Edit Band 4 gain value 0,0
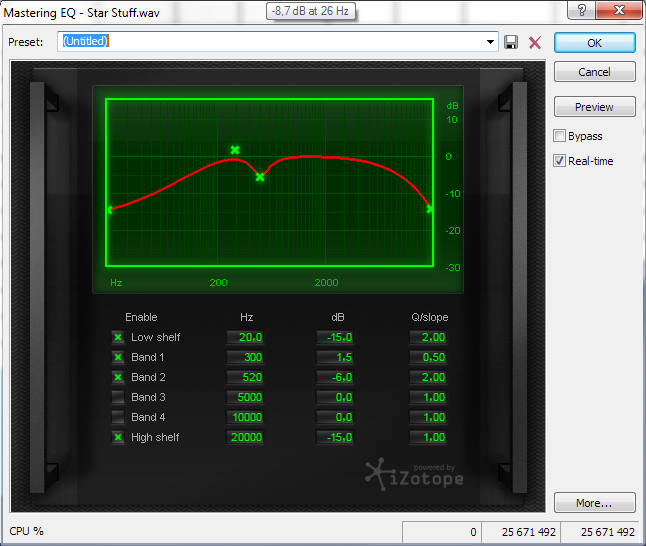646x546 pixels. pyautogui.click(x=335, y=417)
